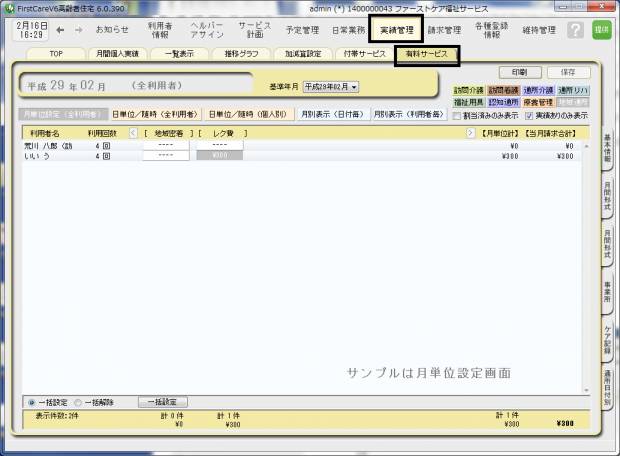Screen dimensions: 620x456
Task: Click the 印刷 print button
Action: pyautogui.click(x=519, y=73)
